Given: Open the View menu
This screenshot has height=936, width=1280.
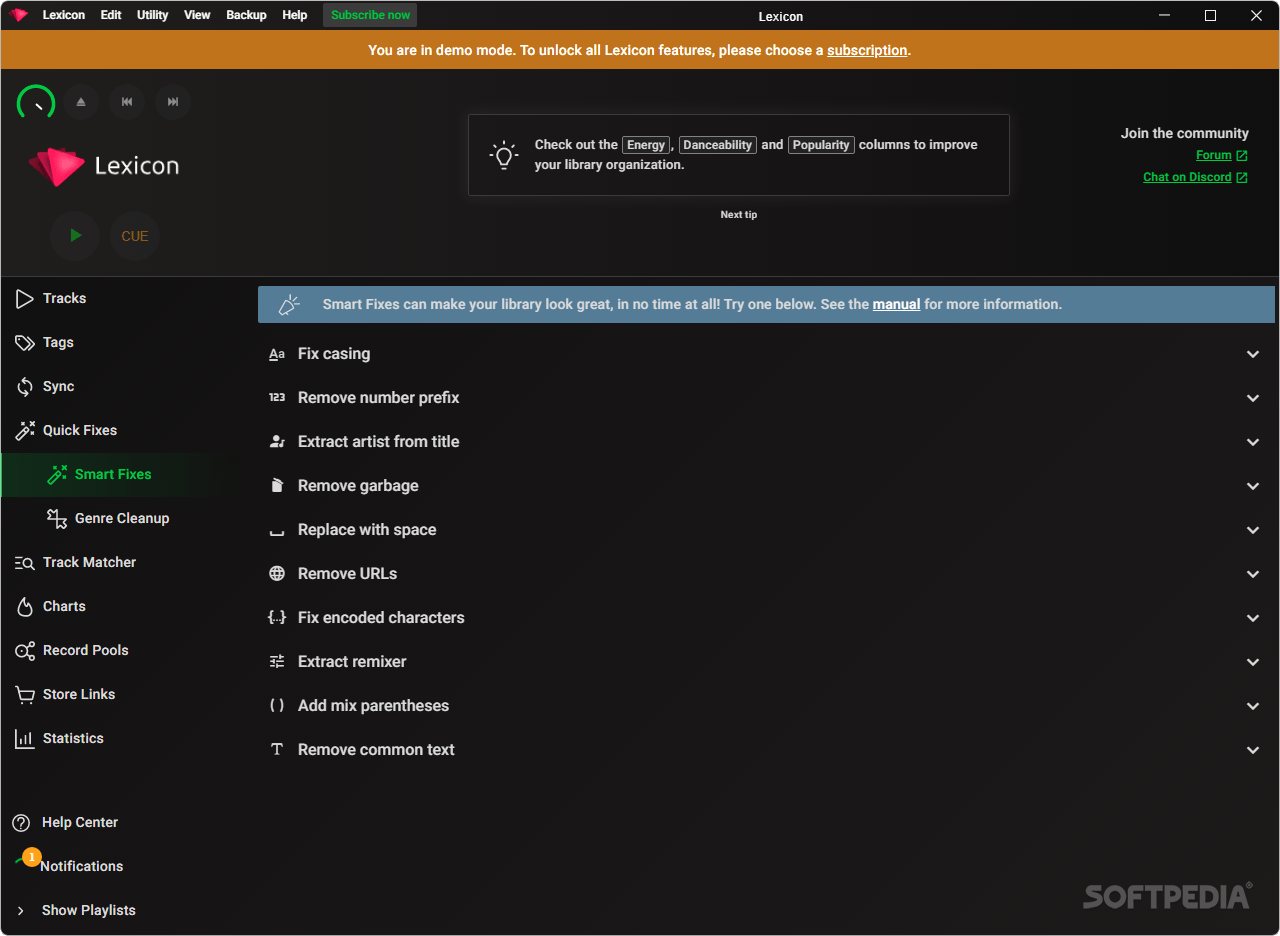Looking at the screenshot, I should click(198, 15).
